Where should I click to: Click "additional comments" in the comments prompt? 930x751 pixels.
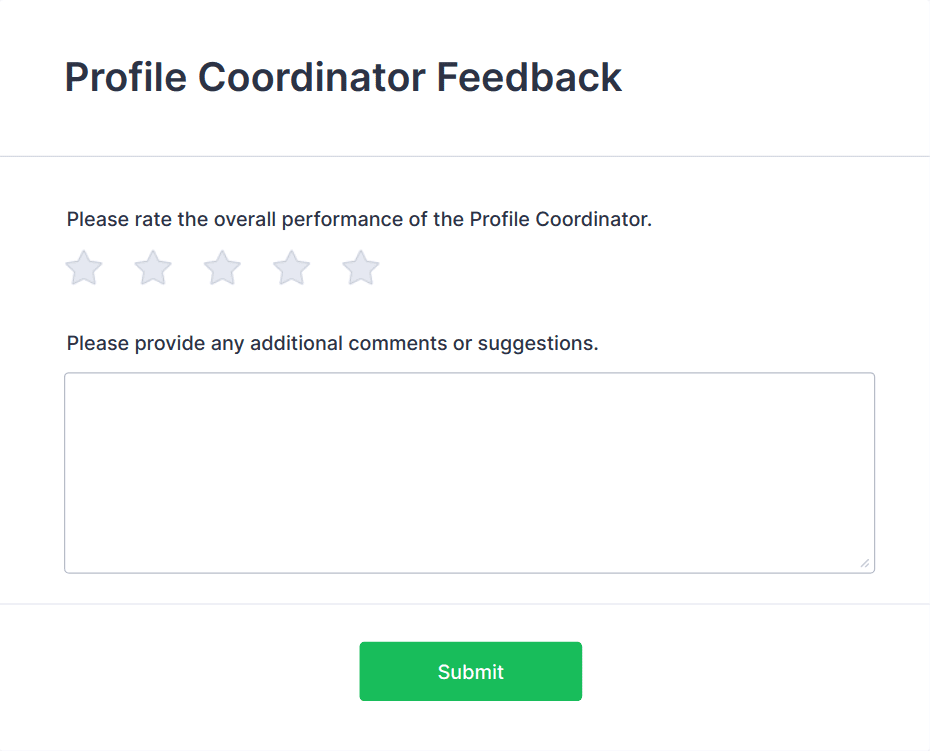pyautogui.click(x=348, y=344)
